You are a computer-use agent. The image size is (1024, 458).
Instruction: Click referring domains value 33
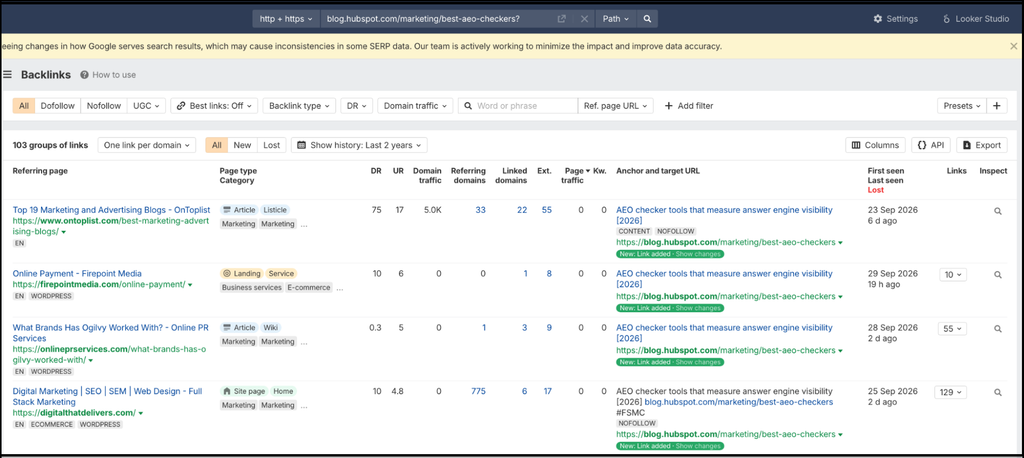click(x=481, y=210)
